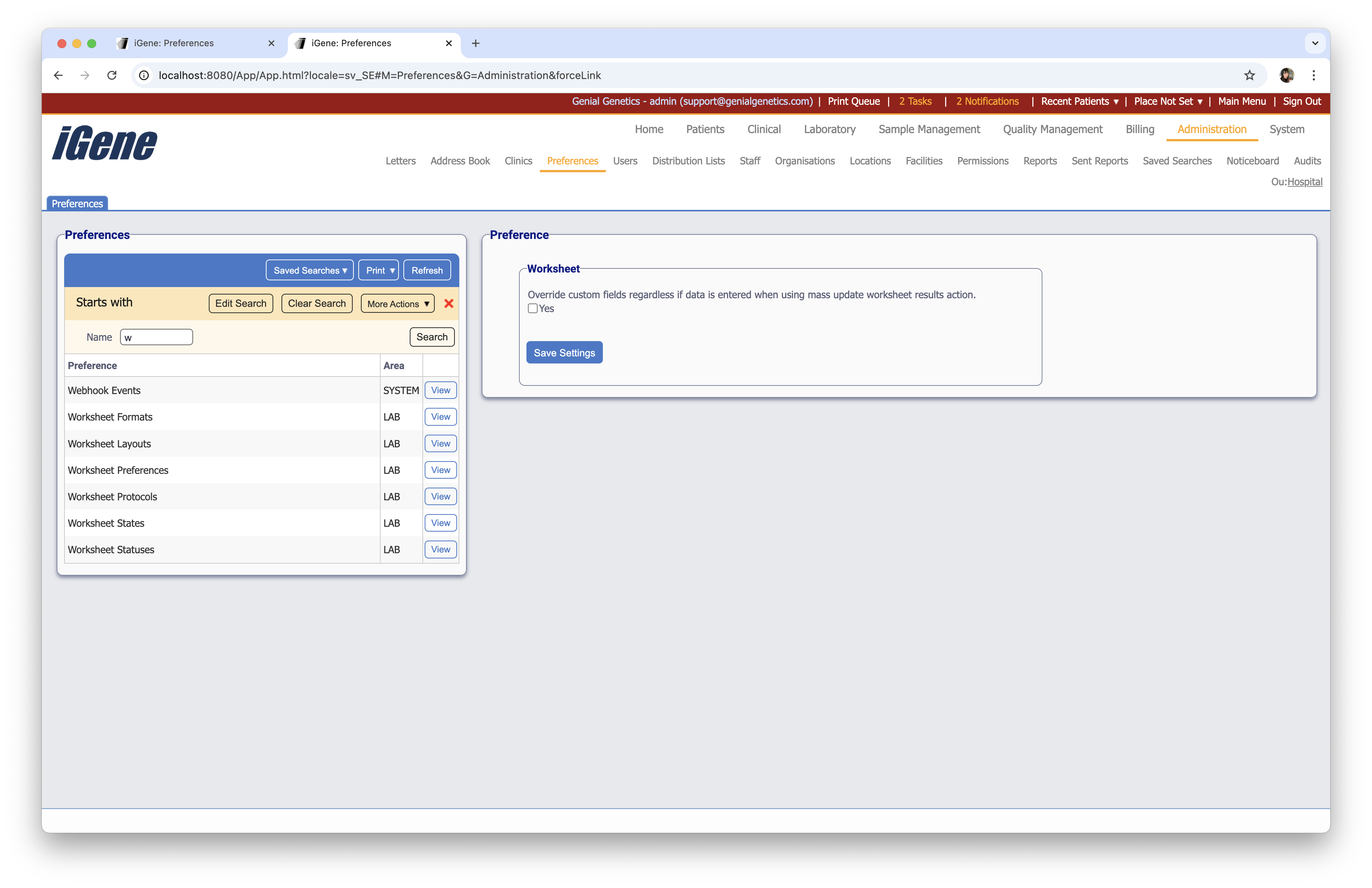Viewport: 1372px width, 888px height.
Task: Click the page reload icon
Action: click(112, 75)
